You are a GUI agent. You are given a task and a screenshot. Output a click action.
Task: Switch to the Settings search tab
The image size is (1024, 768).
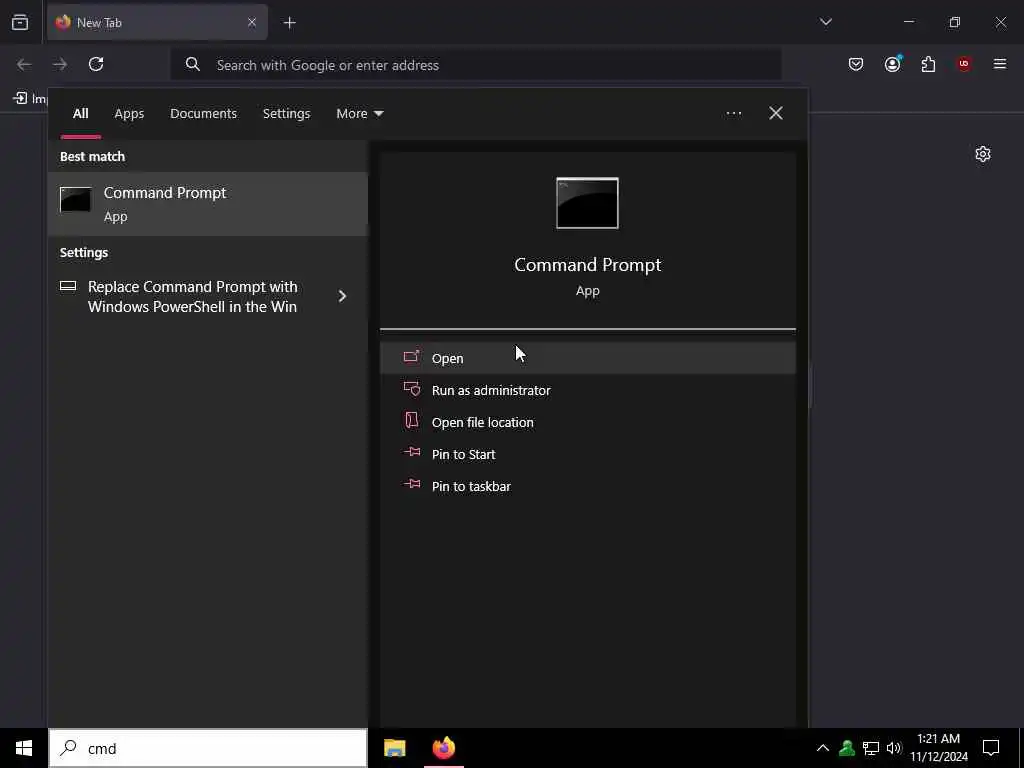tap(286, 114)
